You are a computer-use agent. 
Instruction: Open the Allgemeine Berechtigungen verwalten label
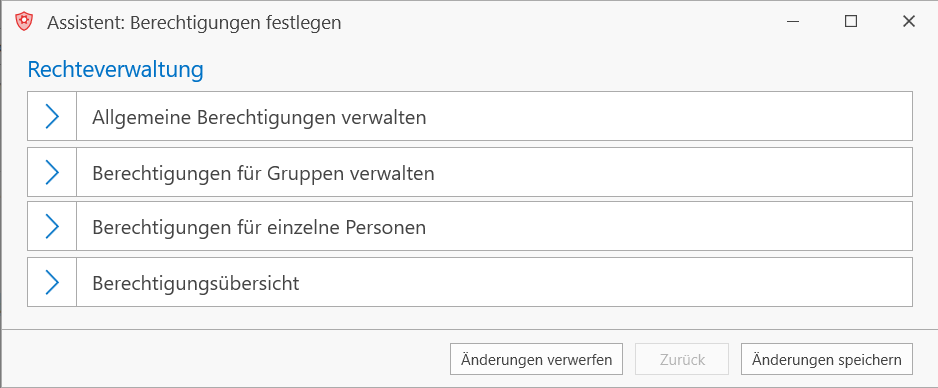pos(259,117)
